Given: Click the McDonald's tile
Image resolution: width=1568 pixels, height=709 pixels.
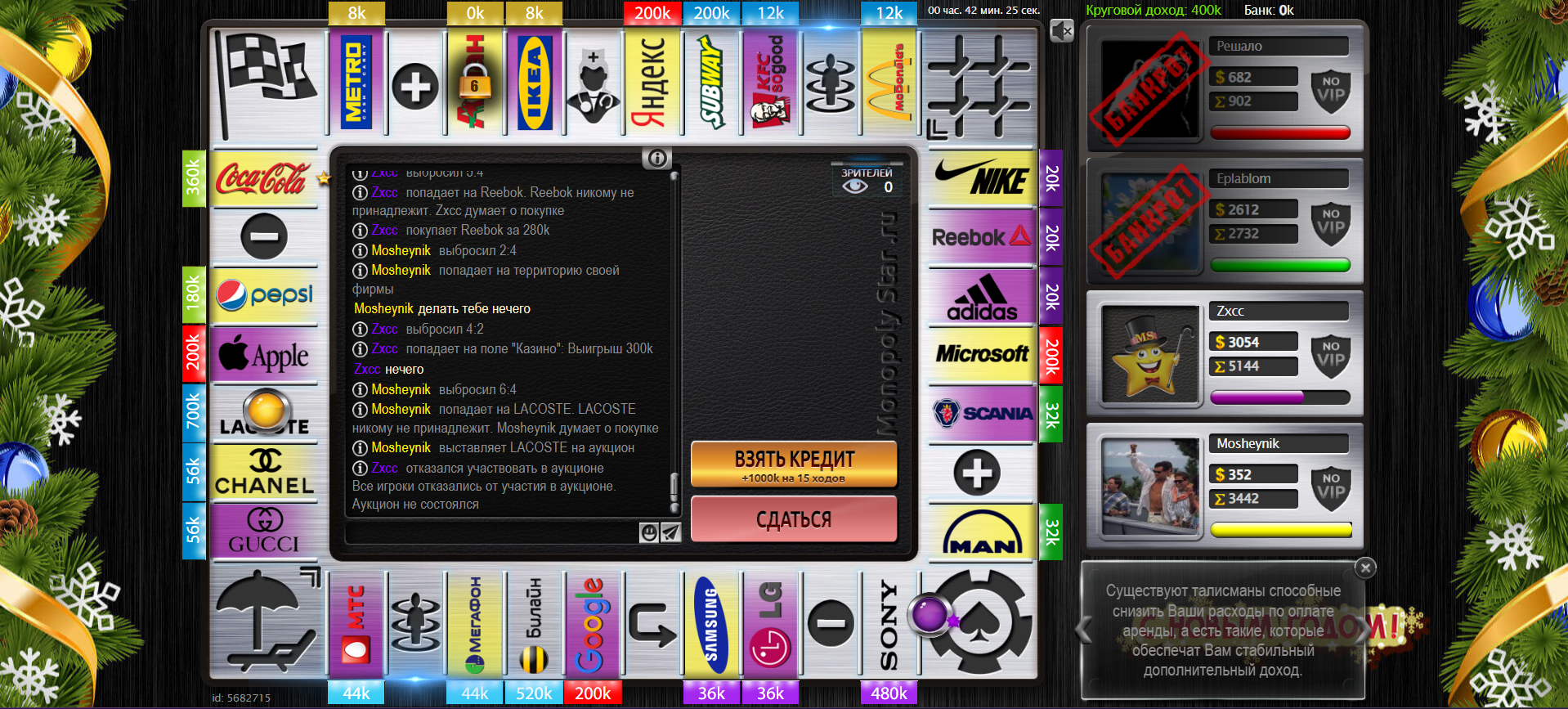Looking at the screenshot, I should click(889, 82).
